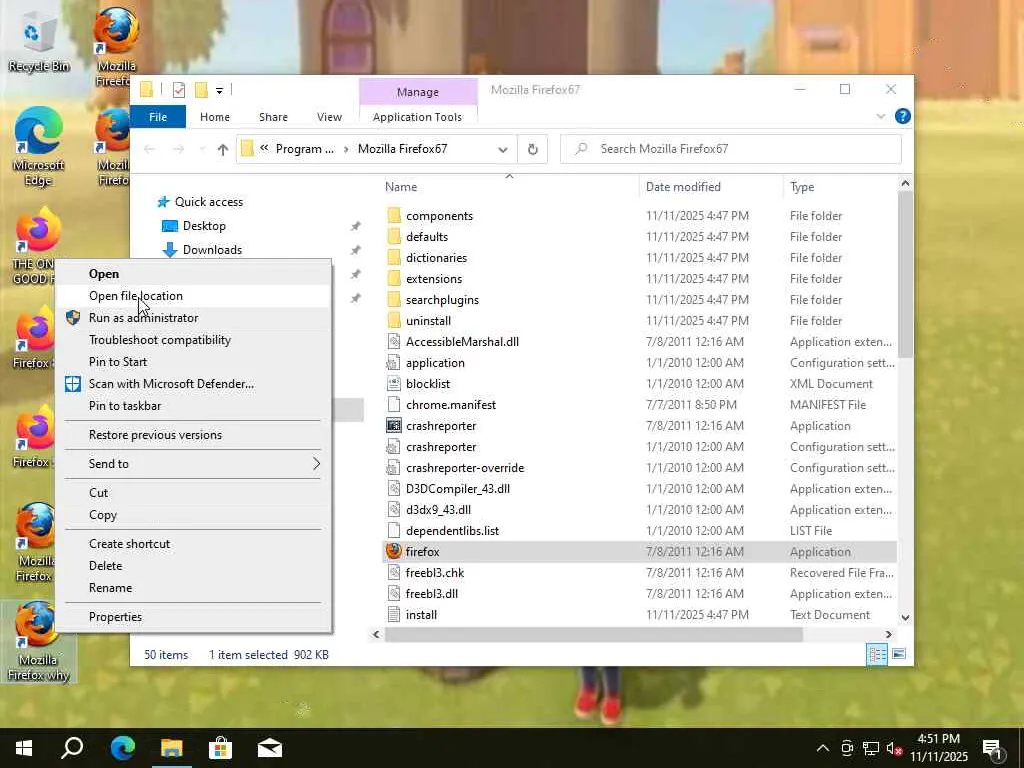Screen dimensions: 1024x768
Task: Click Program breadcrumb in address bar
Action: coord(304,149)
